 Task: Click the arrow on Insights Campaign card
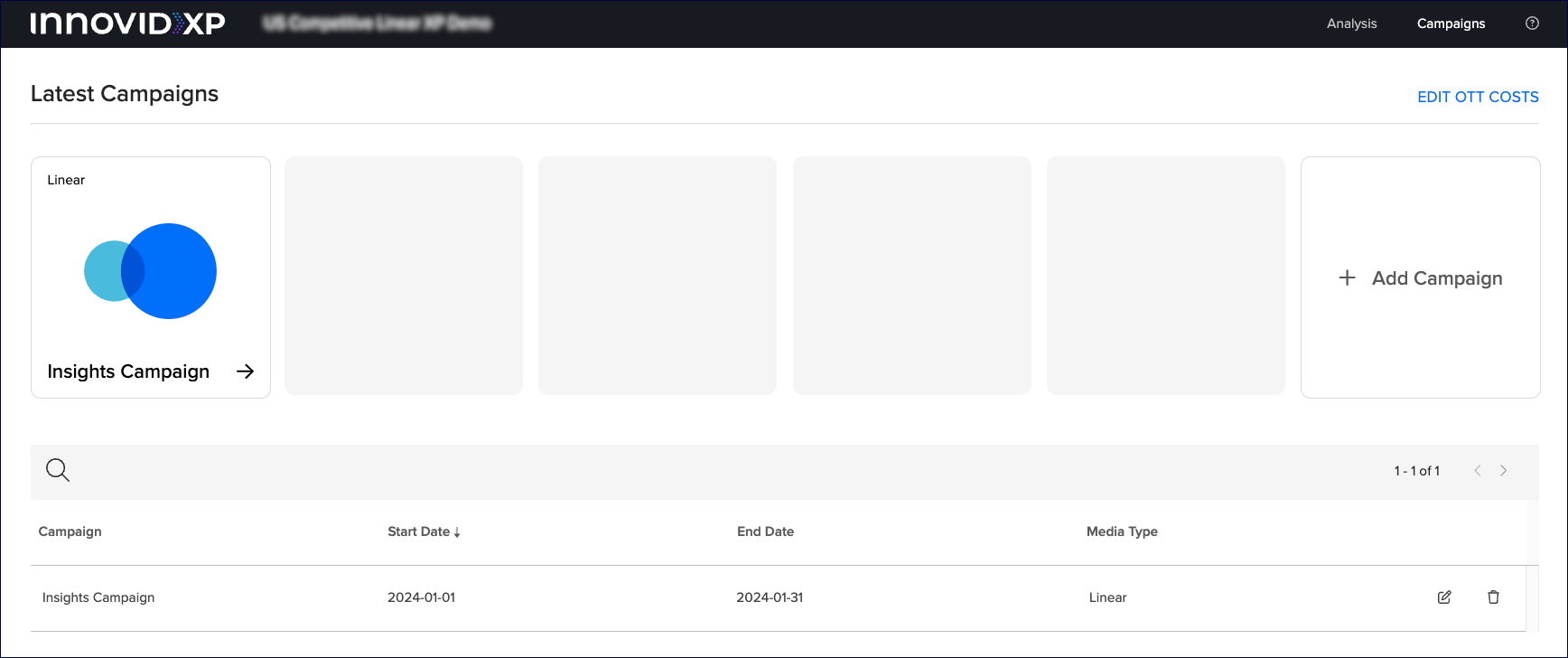(245, 371)
